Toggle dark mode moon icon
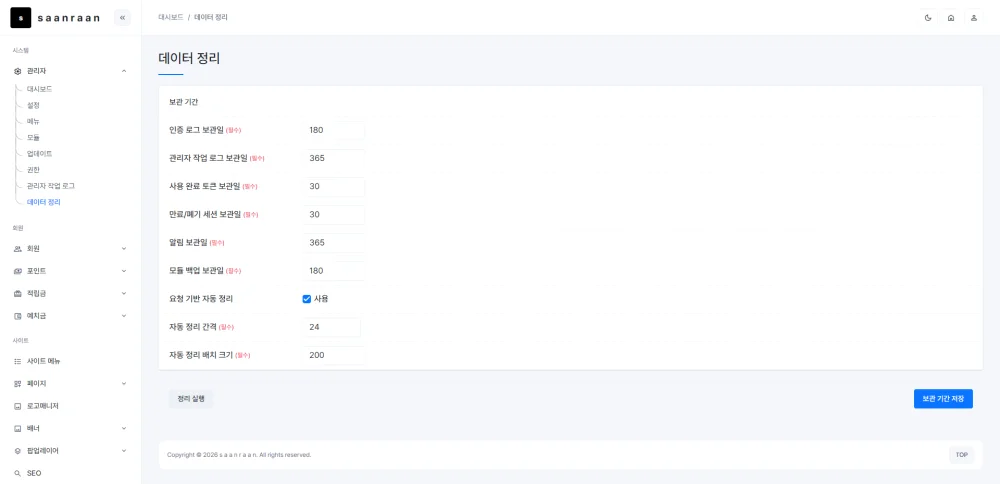The image size is (1000, 484). tap(928, 18)
